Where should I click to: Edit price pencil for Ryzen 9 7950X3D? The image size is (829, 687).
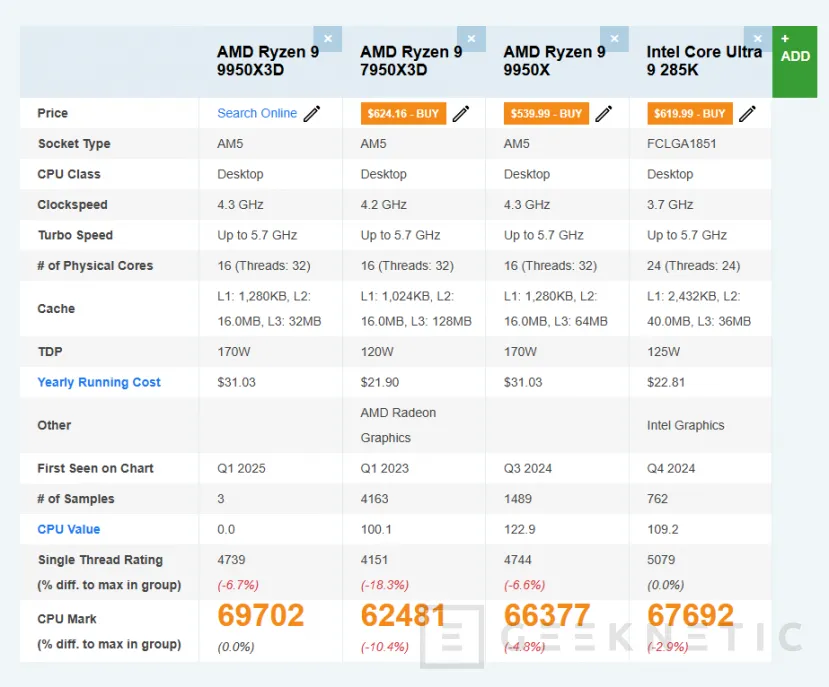coord(460,113)
